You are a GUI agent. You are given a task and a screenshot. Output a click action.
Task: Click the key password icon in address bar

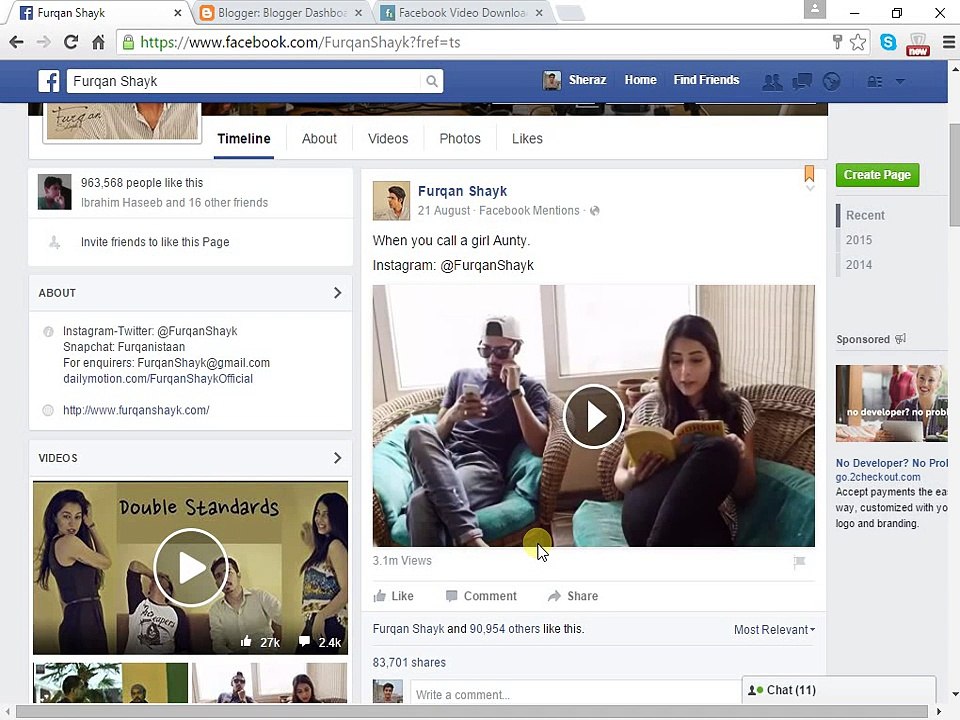pyautogui.click(x=837, y=42)
